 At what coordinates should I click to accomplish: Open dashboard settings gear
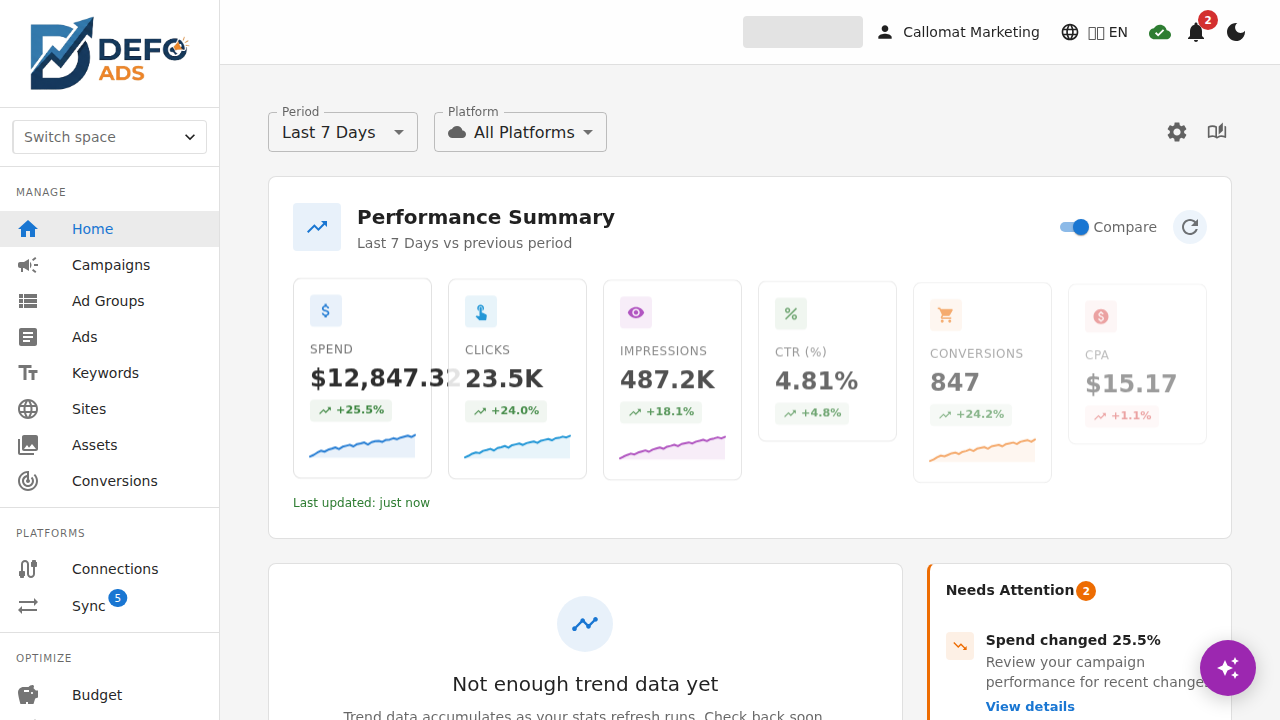pos(1177,132)
